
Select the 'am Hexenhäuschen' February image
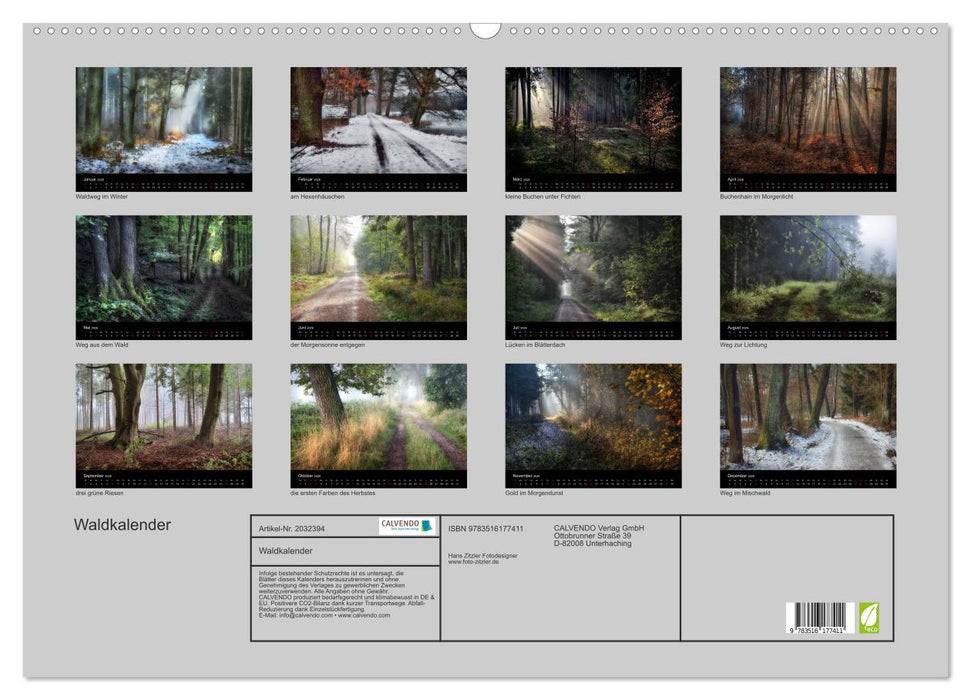378,121
